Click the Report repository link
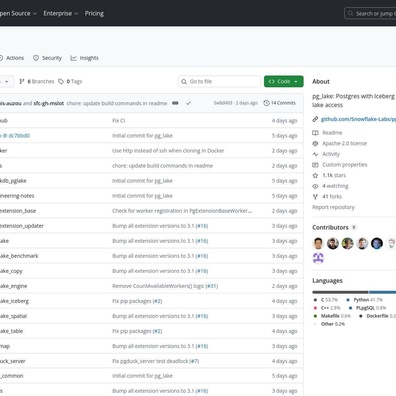Screen dimensions: 396x396 pos(333,207)
